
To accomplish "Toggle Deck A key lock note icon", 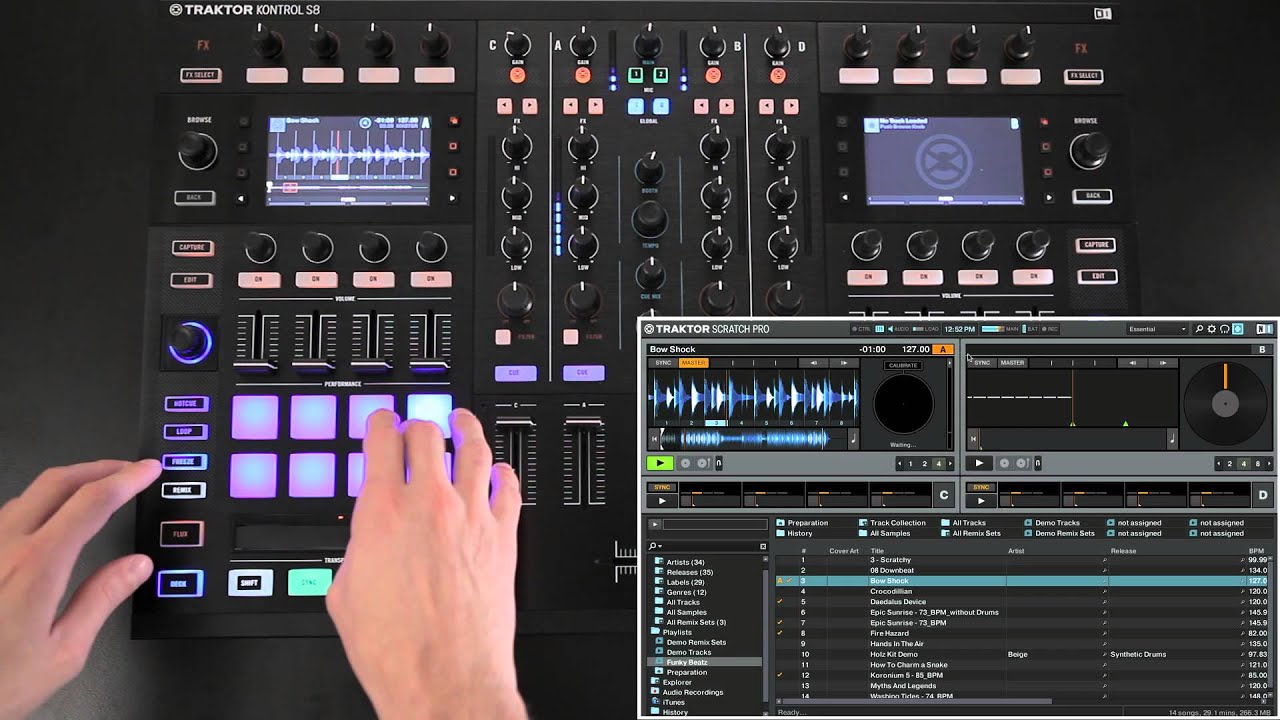I will 853,438.
